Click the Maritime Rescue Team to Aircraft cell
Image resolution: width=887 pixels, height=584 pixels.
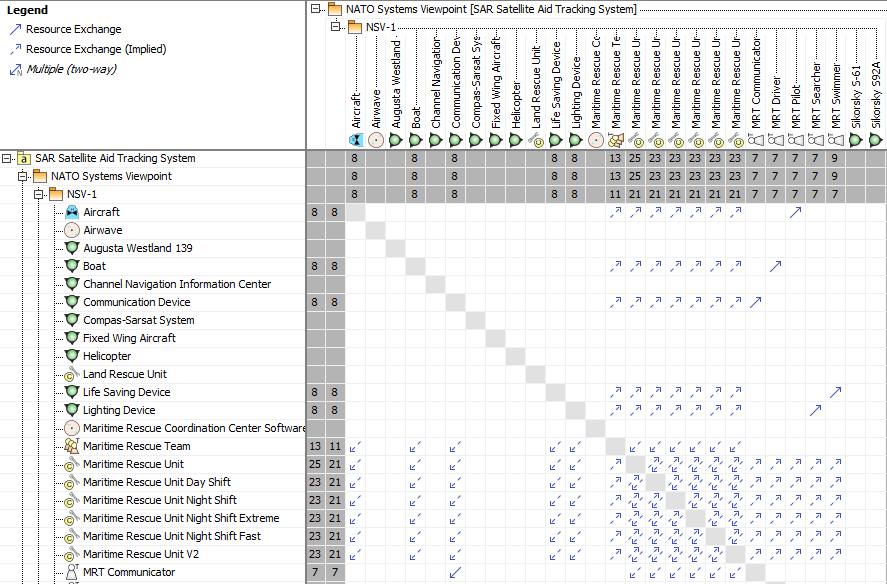[x=355, y=446]
